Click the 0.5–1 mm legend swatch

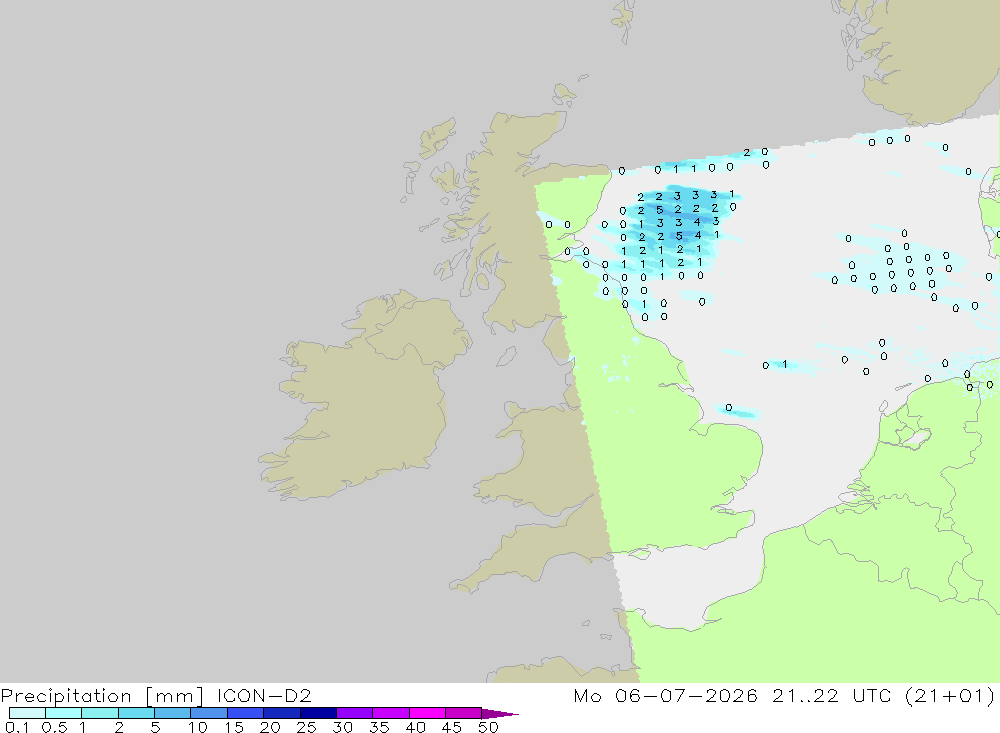64,713
